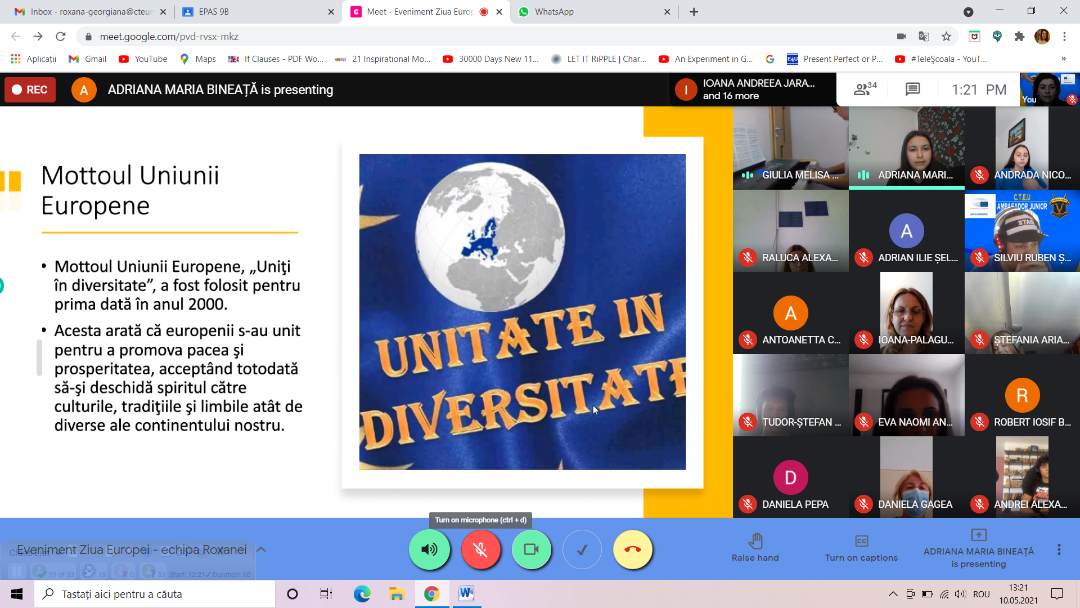This screenshot has height=608, width=1080.
Task: Open the Meet more options three-dot menu
Action: [1058, 549]
